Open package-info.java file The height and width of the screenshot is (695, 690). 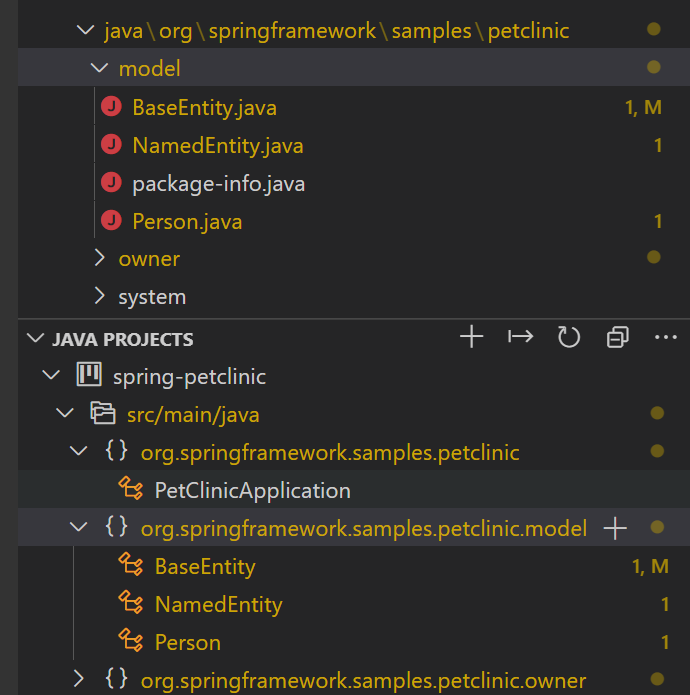(x=218, y=184)
